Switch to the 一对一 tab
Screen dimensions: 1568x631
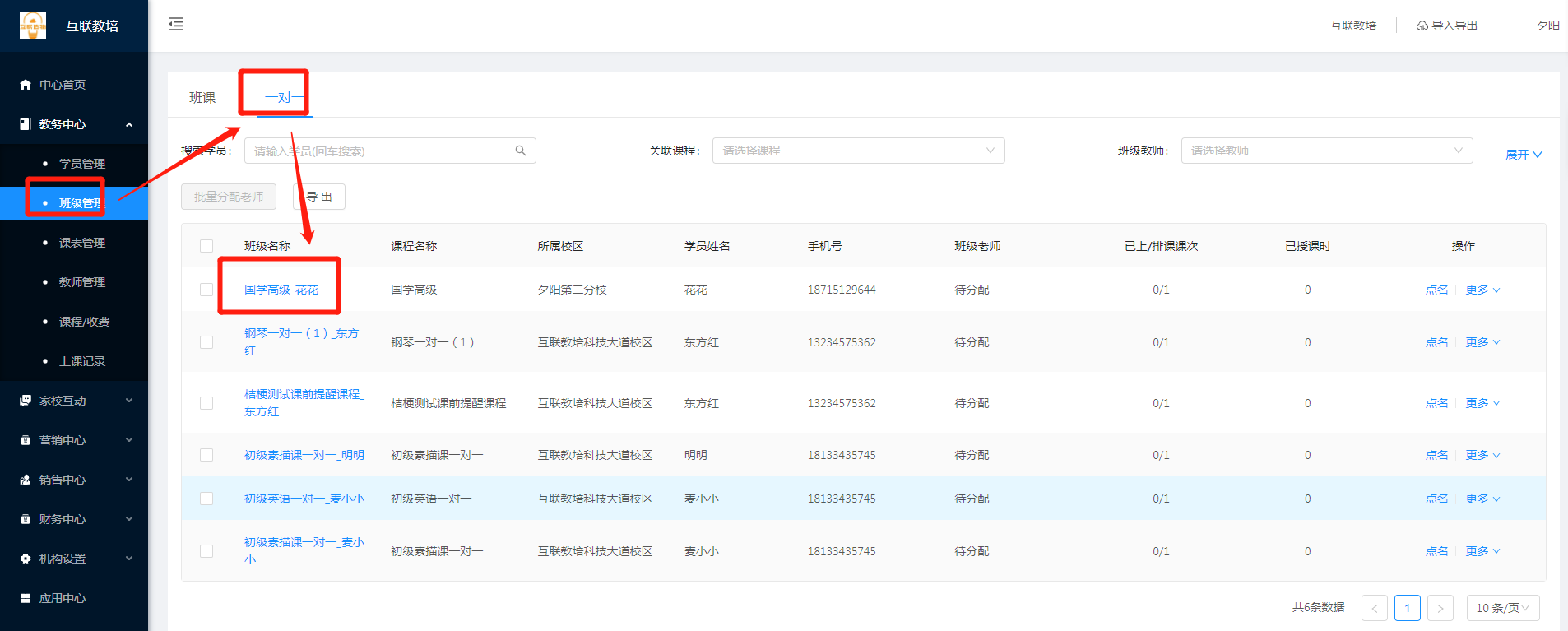pyautogui.click(x=284, y=98)
